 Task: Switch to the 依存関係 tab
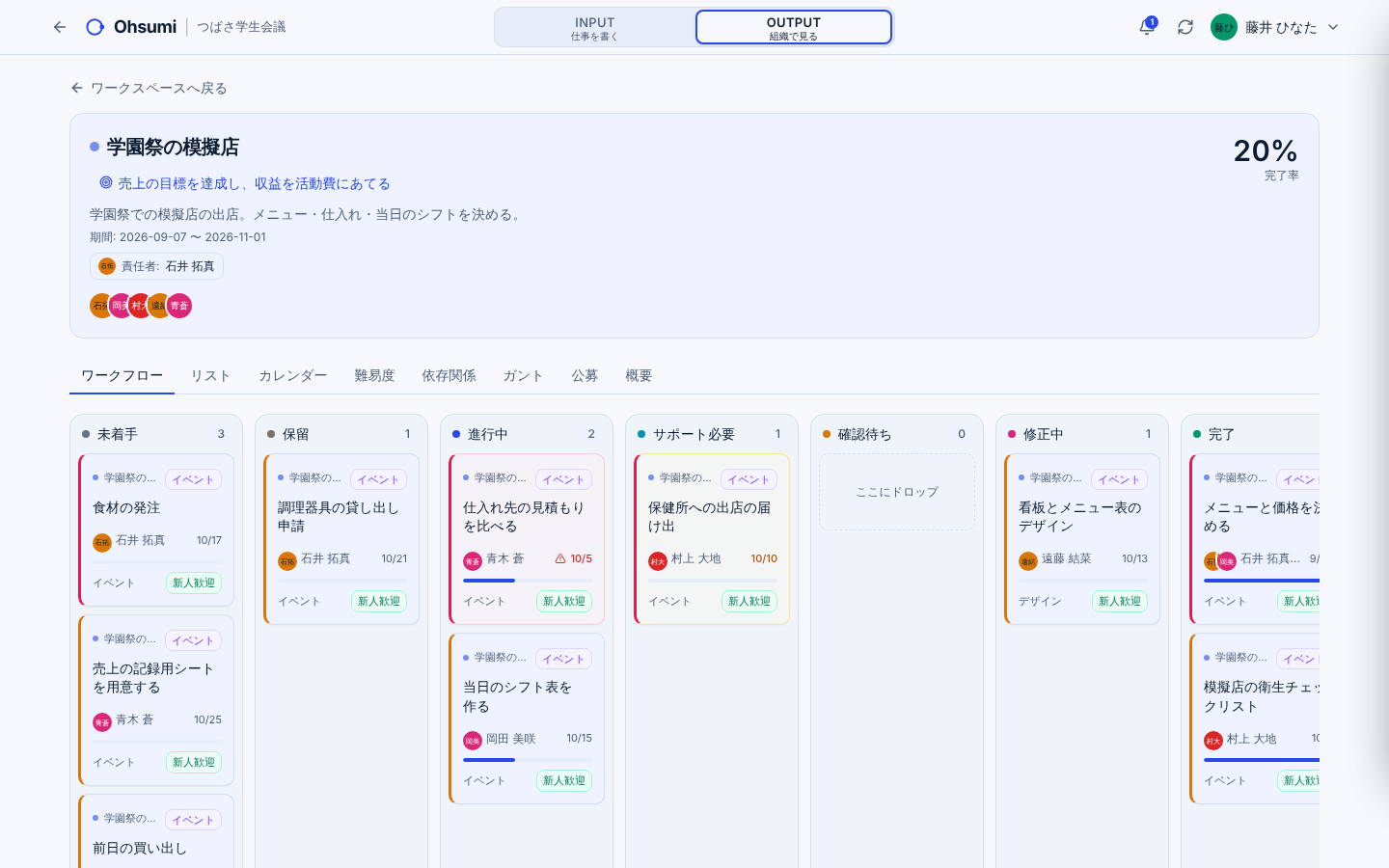pyautogui.click(x=449, y=375)
